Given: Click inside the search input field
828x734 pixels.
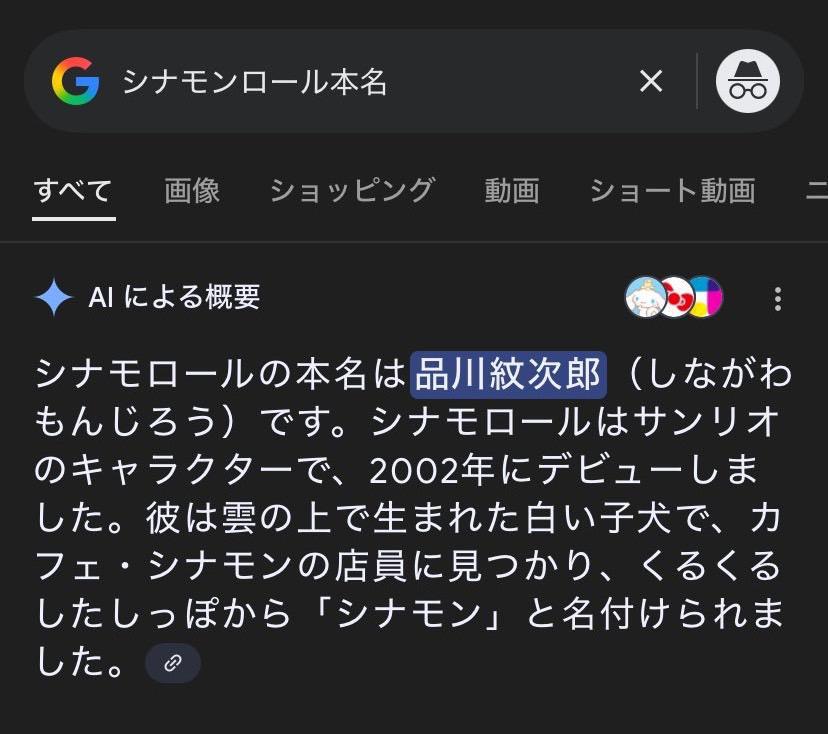Looking at the screenshot, I should 300,81.
